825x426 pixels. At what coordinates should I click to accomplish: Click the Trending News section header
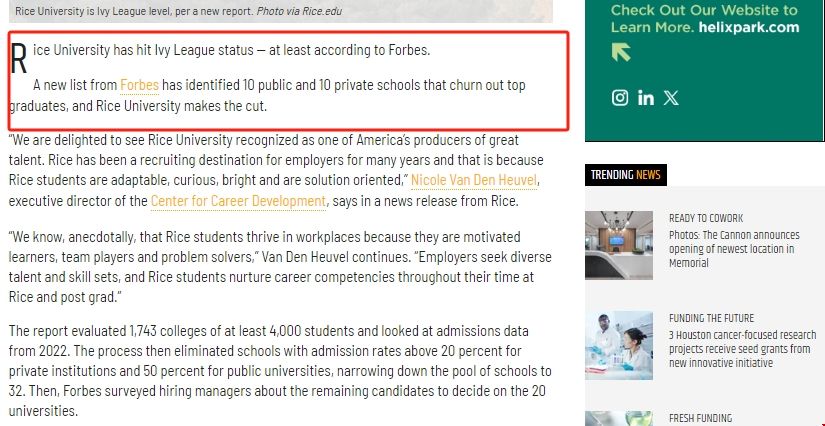coord(625,175)
